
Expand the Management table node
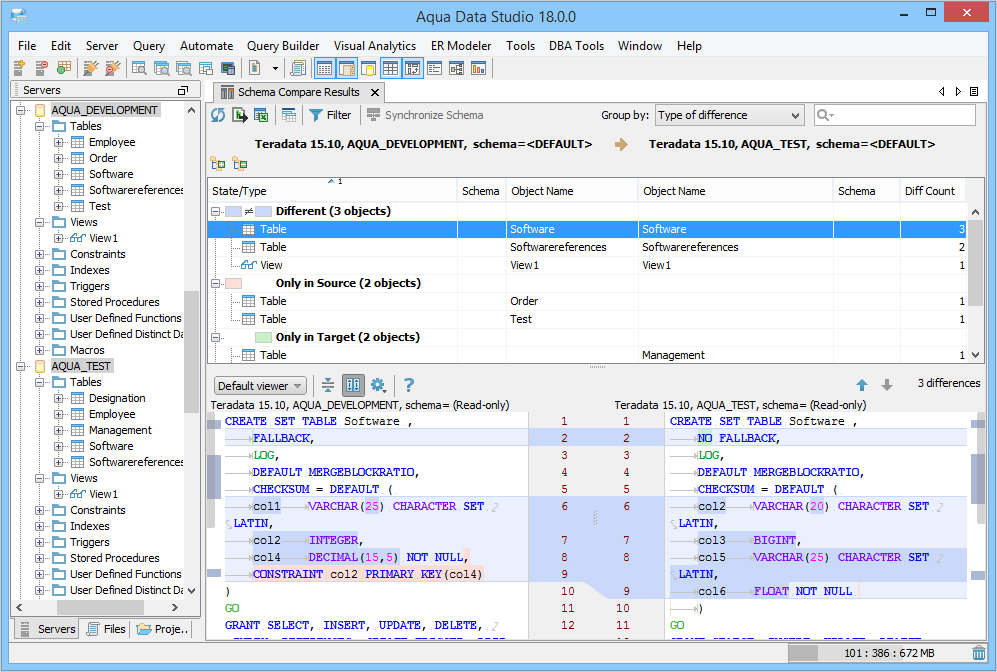coord(58,430)
